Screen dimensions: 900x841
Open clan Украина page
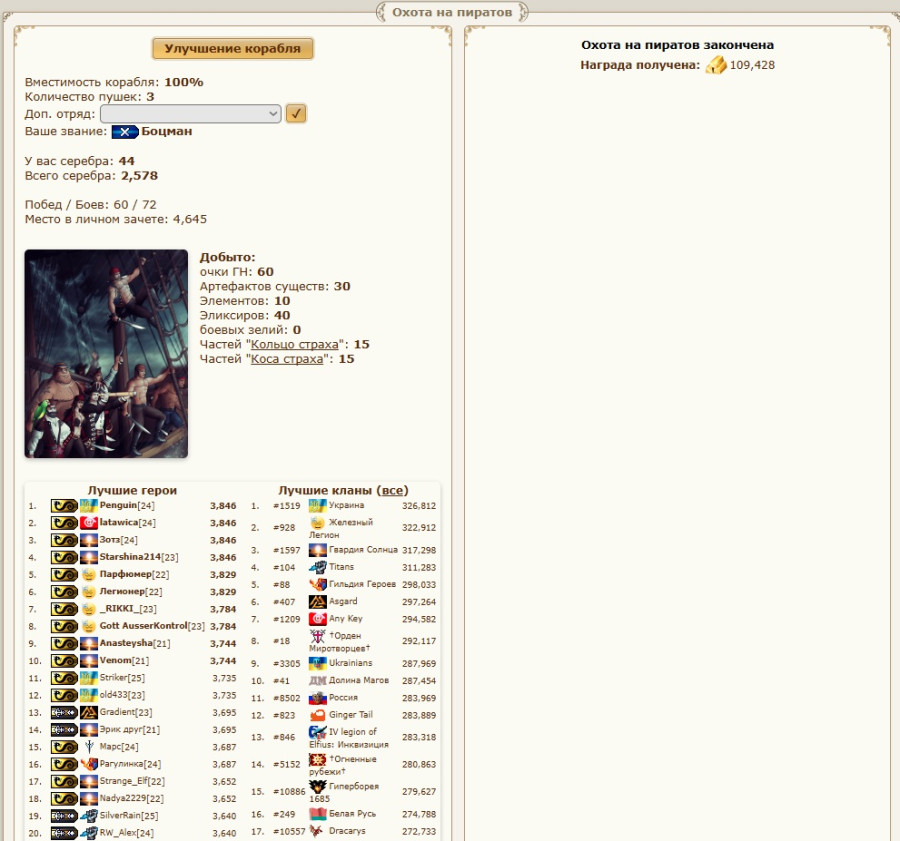click(346, 505)
